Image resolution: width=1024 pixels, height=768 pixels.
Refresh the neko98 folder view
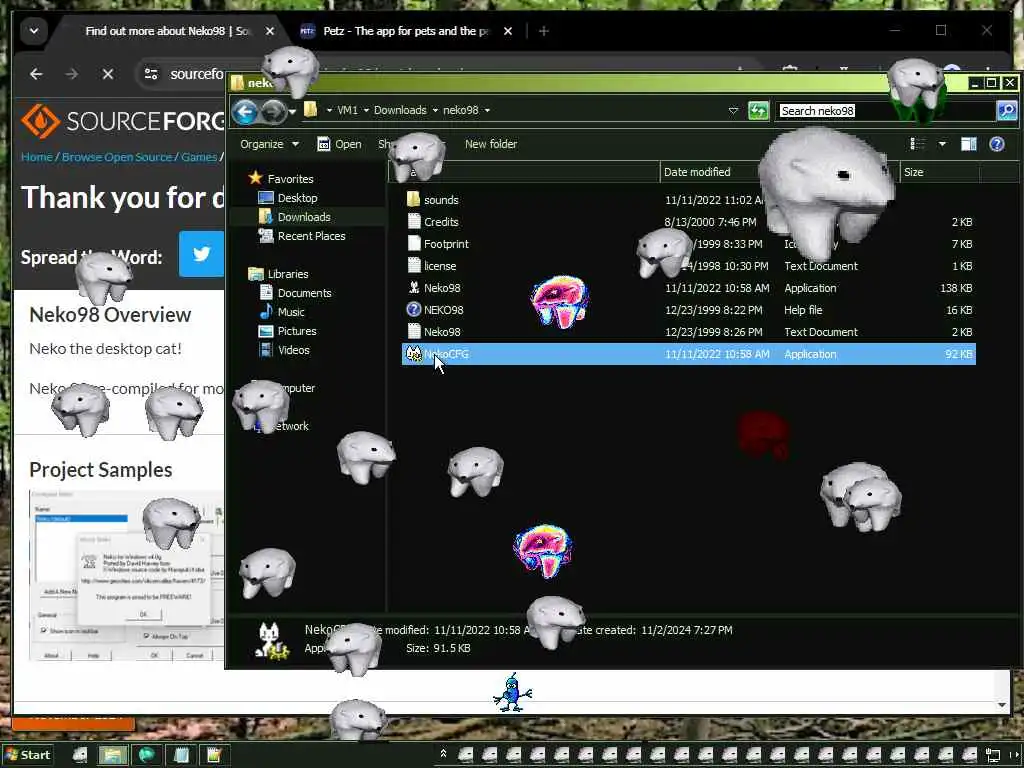pyautogui.click(x=758, y=110)
